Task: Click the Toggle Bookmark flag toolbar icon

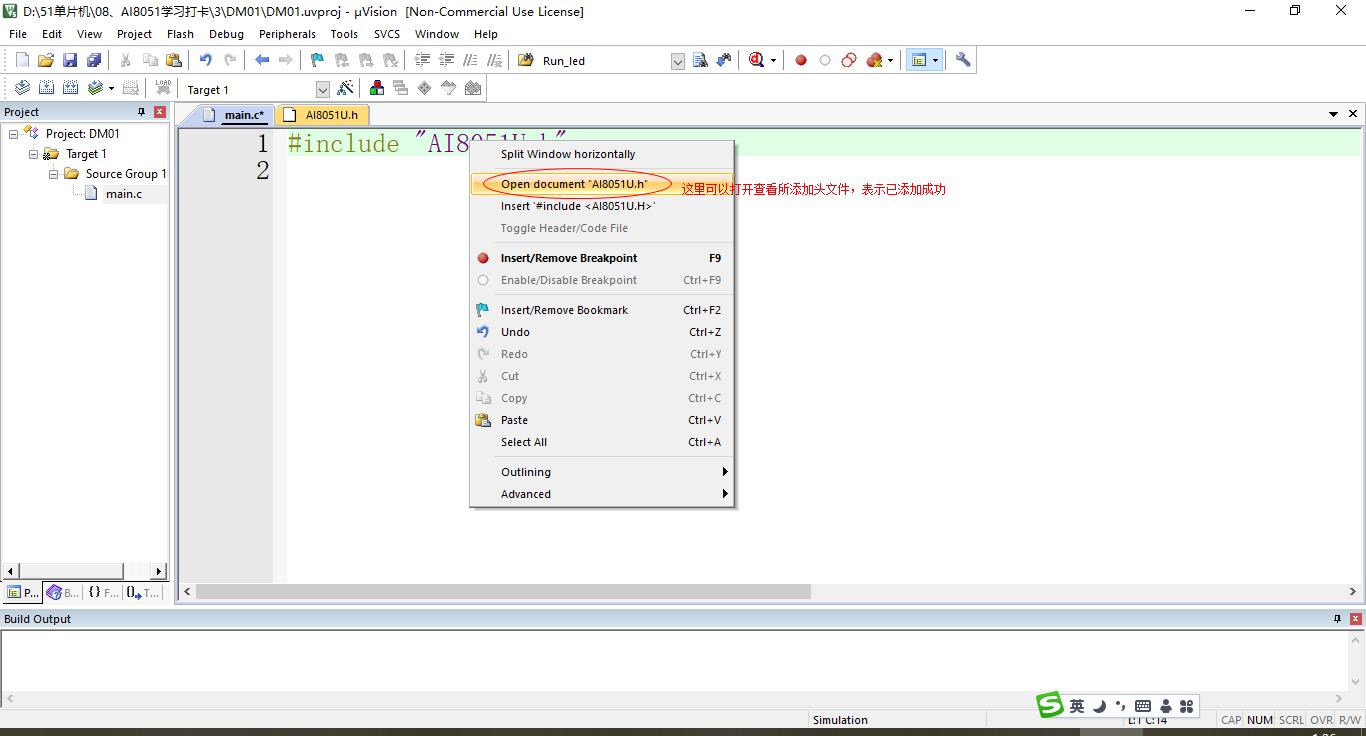Action: [x=317, y=60]
